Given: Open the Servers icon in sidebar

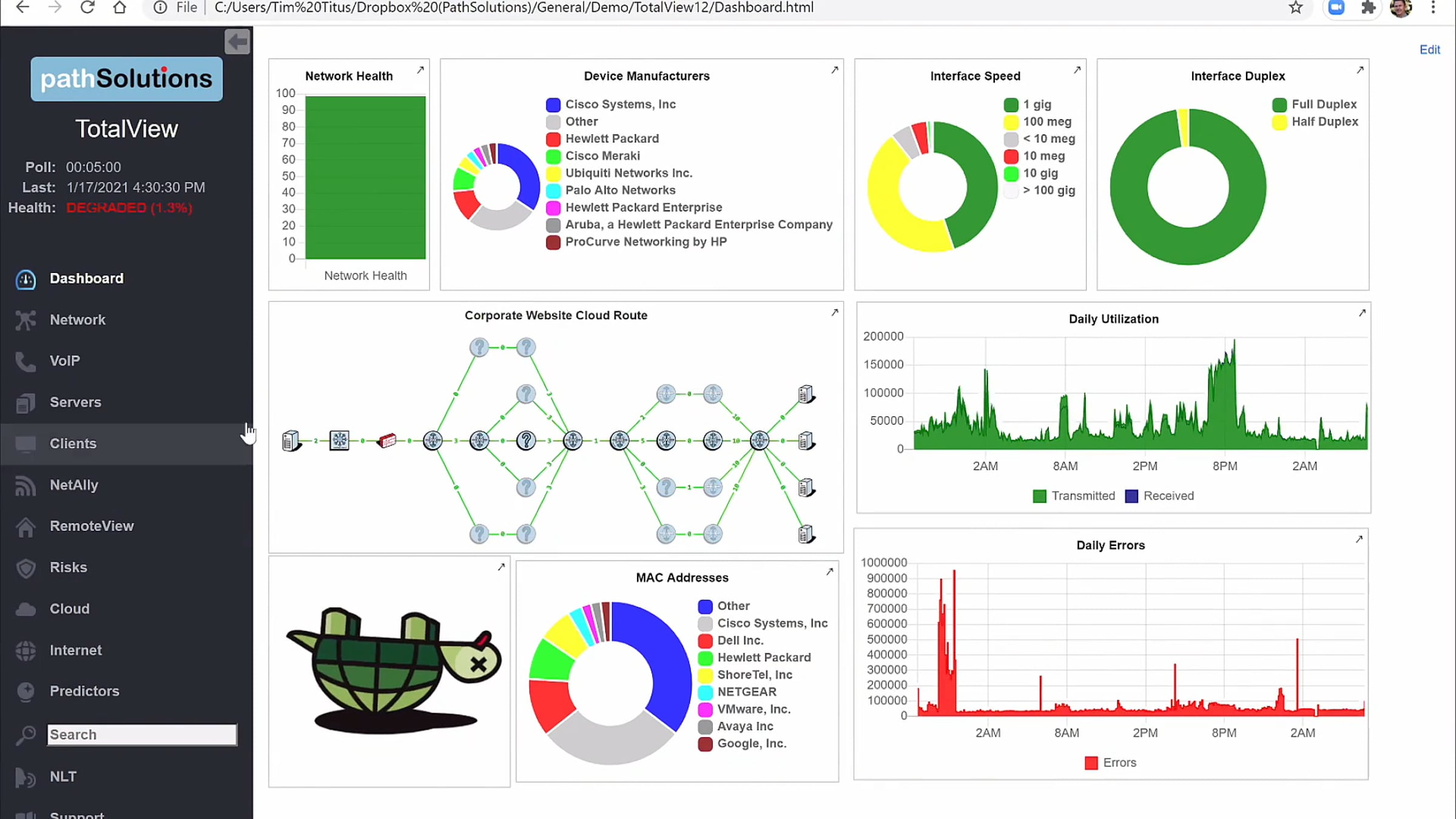Looking at the screenshot, I should point(25,402).
